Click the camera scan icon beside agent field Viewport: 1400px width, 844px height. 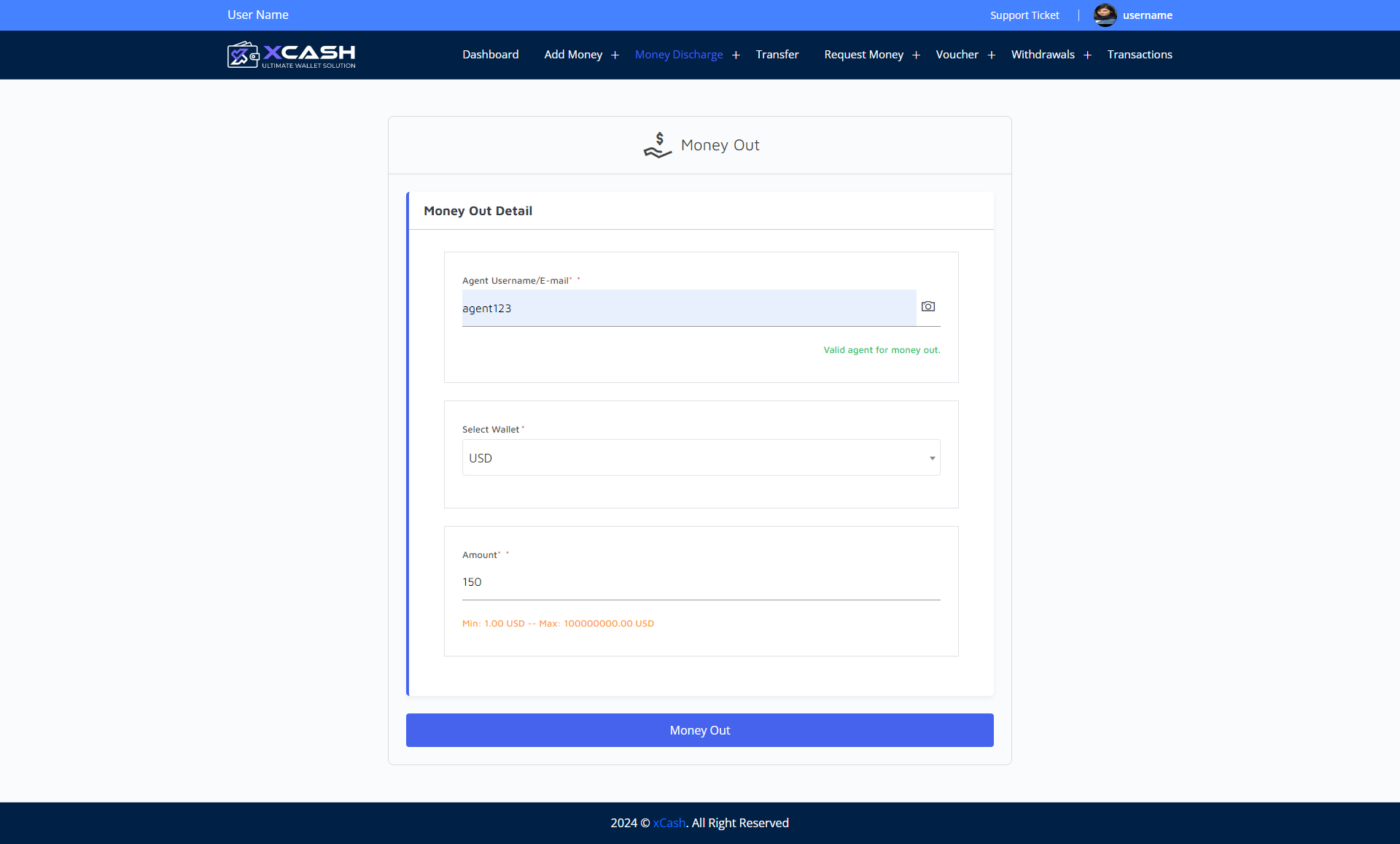pyautogui.click(x=927, y=306)
